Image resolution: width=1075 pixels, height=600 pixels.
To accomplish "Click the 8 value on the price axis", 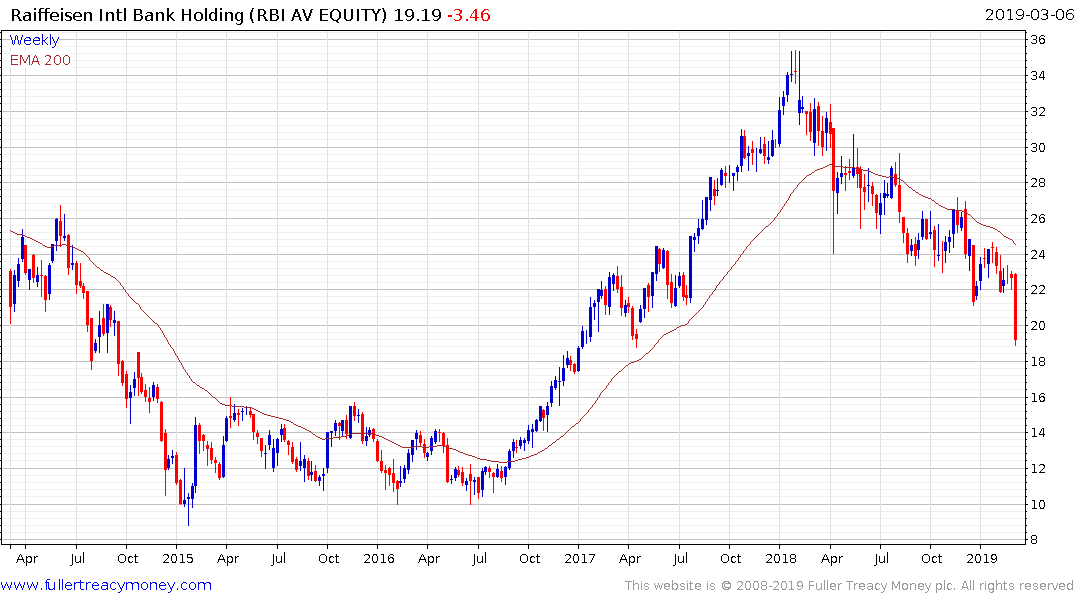I will tap(1035, 540).
